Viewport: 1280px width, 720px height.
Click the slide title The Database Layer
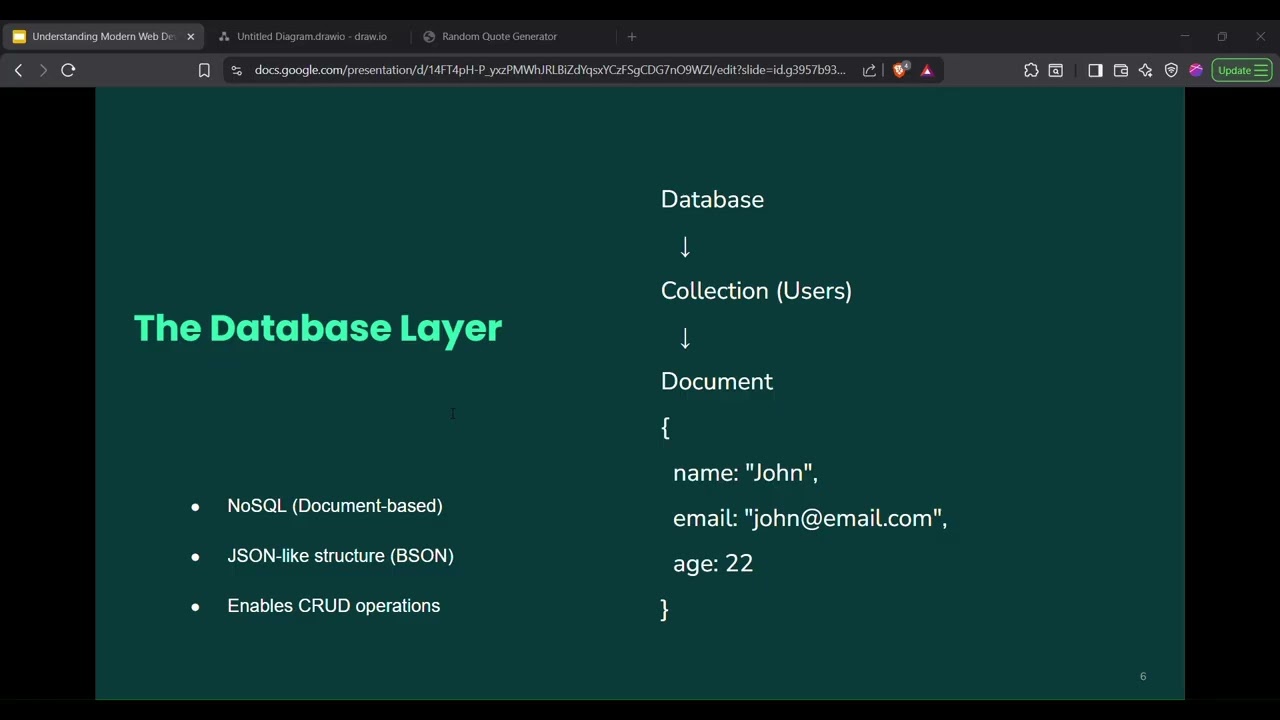318,328
